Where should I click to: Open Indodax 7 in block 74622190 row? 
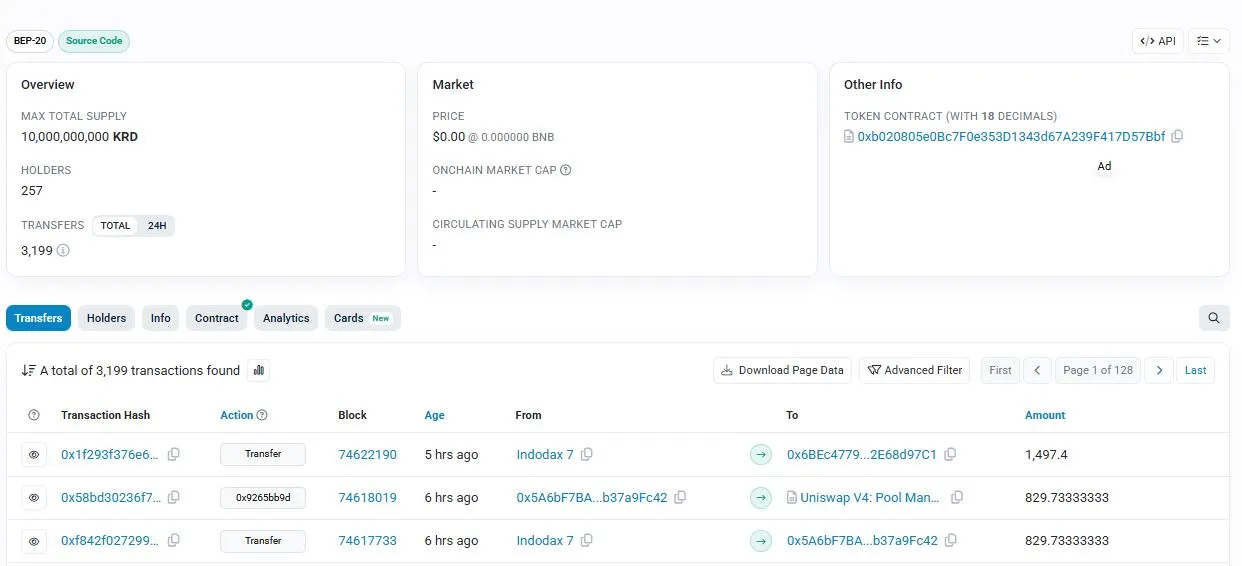pos(545,454)
